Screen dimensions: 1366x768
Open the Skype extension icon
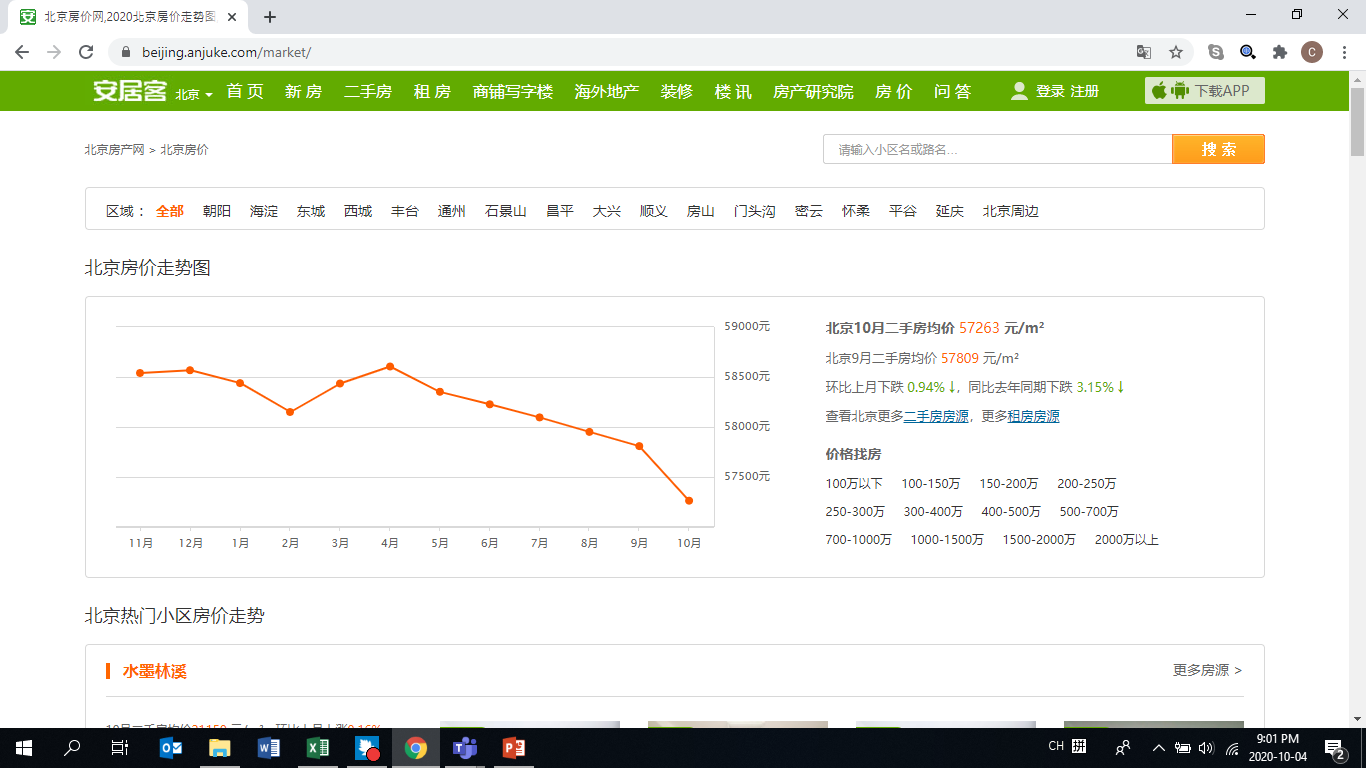click(1216, 52)
